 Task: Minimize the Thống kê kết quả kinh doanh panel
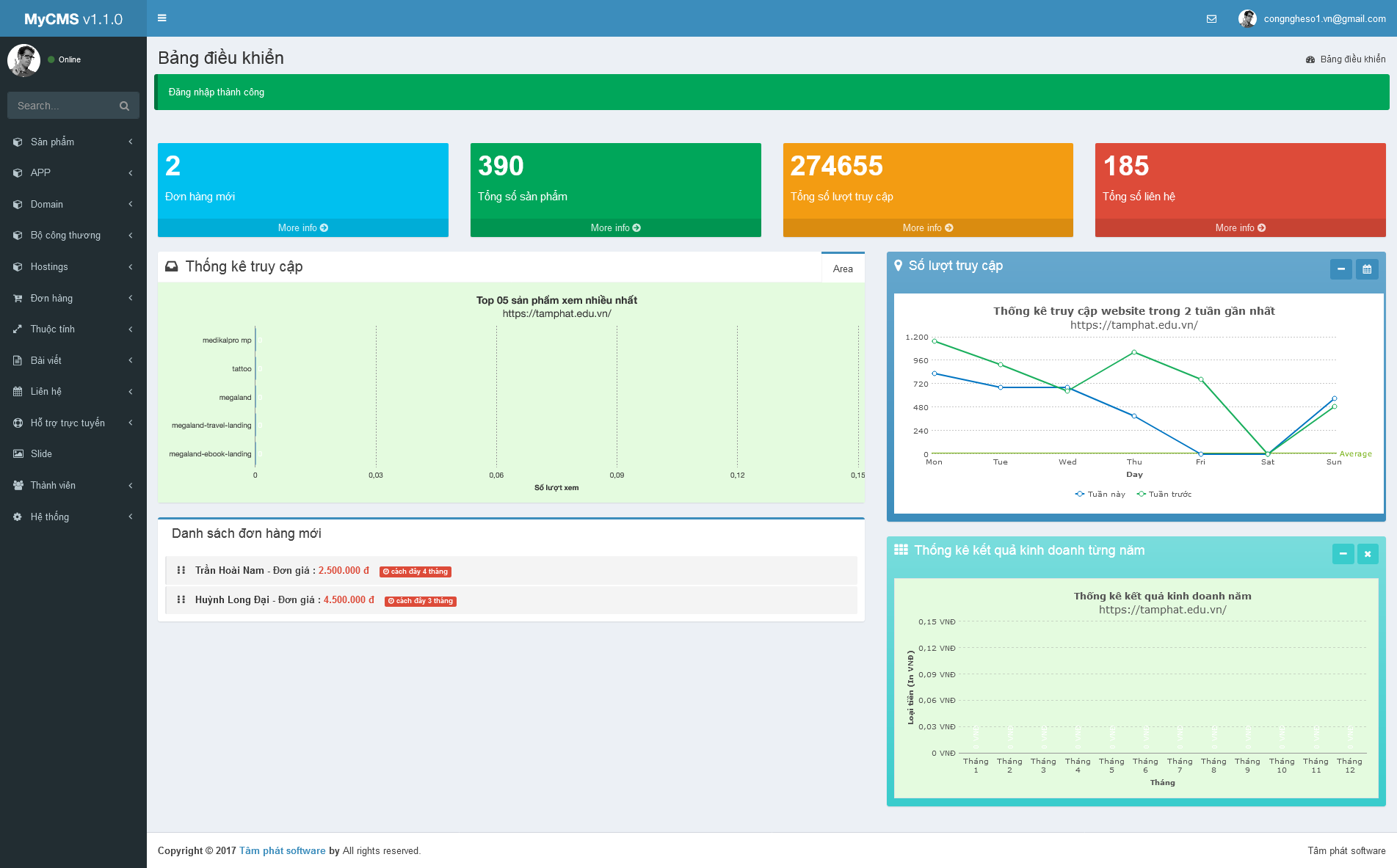tap(1343, 554)
